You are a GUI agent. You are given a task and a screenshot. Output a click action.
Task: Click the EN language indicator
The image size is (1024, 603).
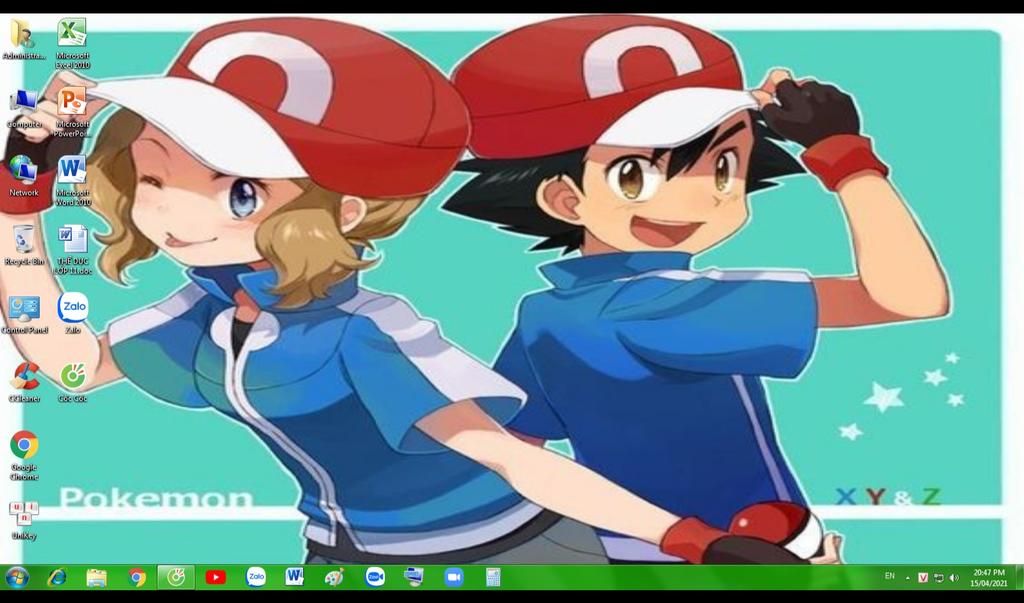pos(889,576)
